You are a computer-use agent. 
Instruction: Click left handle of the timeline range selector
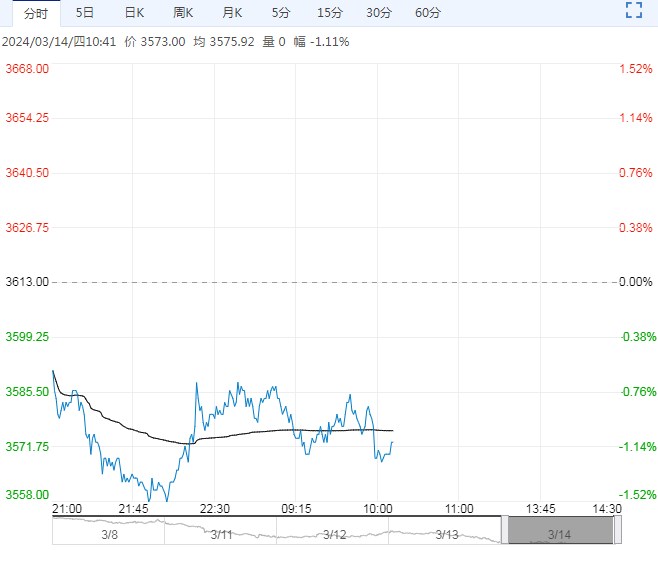505,530
